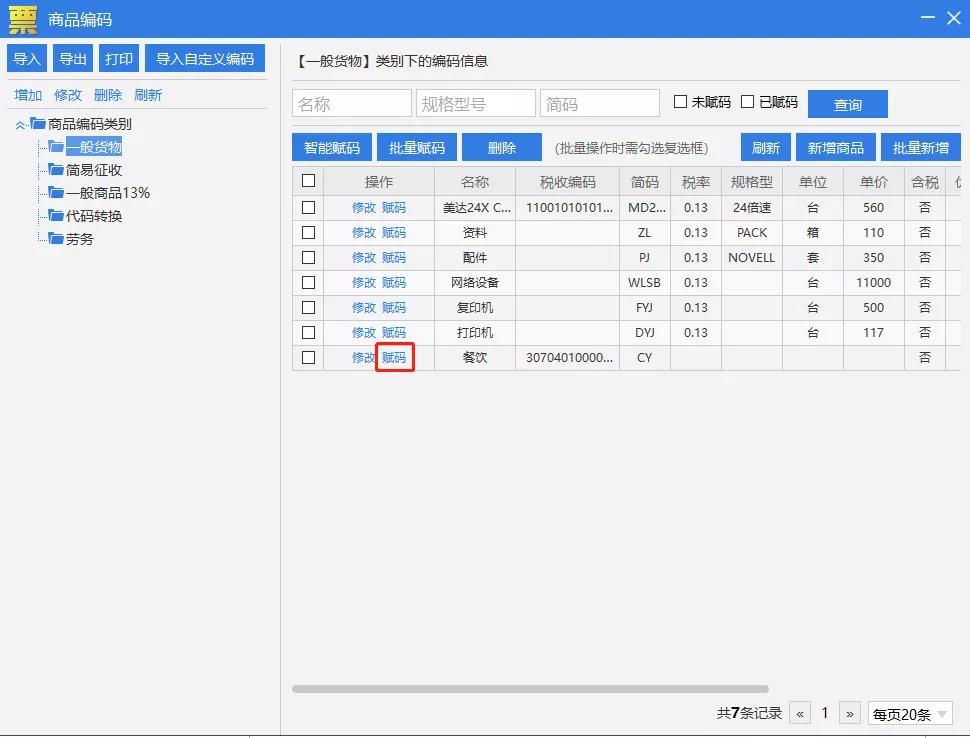Click the 30704010000 tax code cell
The width and height of the screenshot is (970, 738).
pos(569,358)
